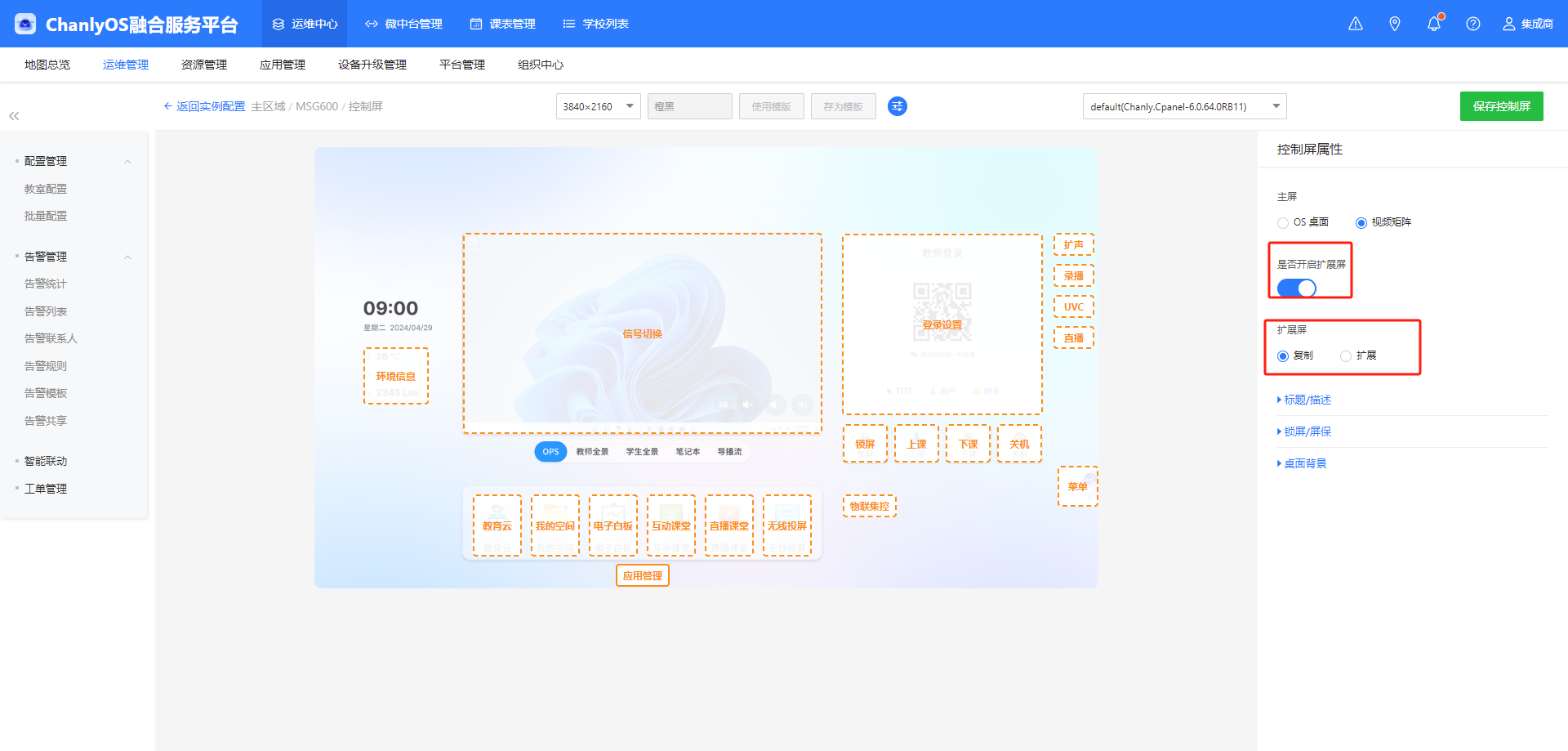Collapse the sidebar with double-chevron icon
Screen dimensions: 1568x751
point(14,116)
